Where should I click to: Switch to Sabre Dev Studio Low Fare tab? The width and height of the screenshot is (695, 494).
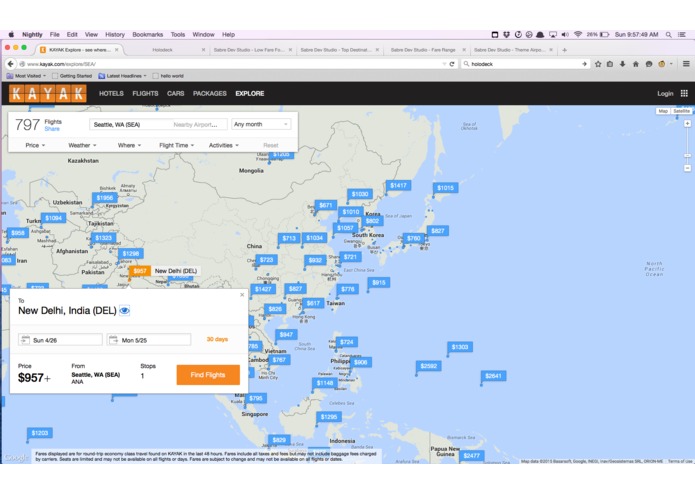249,50
